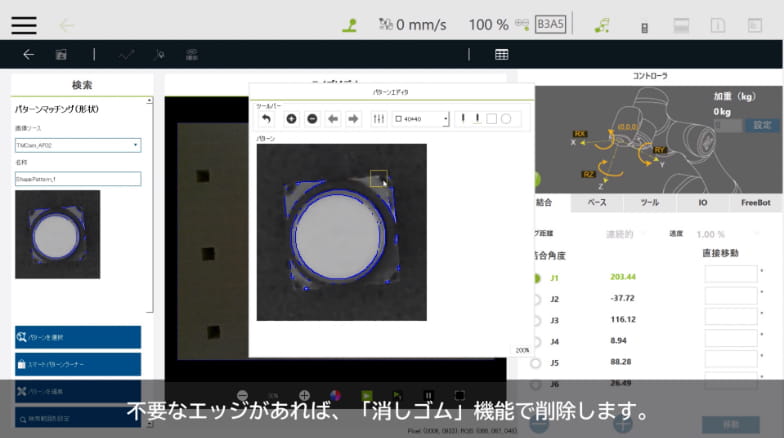
Task: Zoom out with minus icon in pattern editor
Action: pos(312,119)
